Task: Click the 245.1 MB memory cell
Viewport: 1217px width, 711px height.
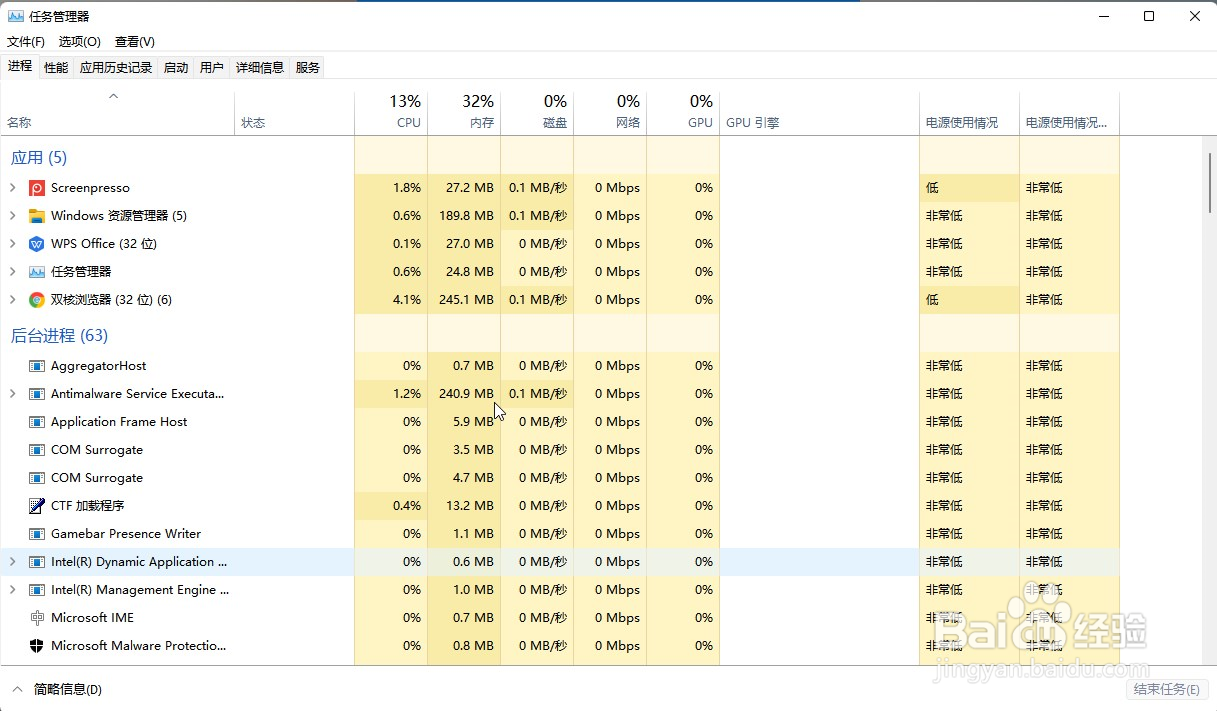Action: click(464, 300)
